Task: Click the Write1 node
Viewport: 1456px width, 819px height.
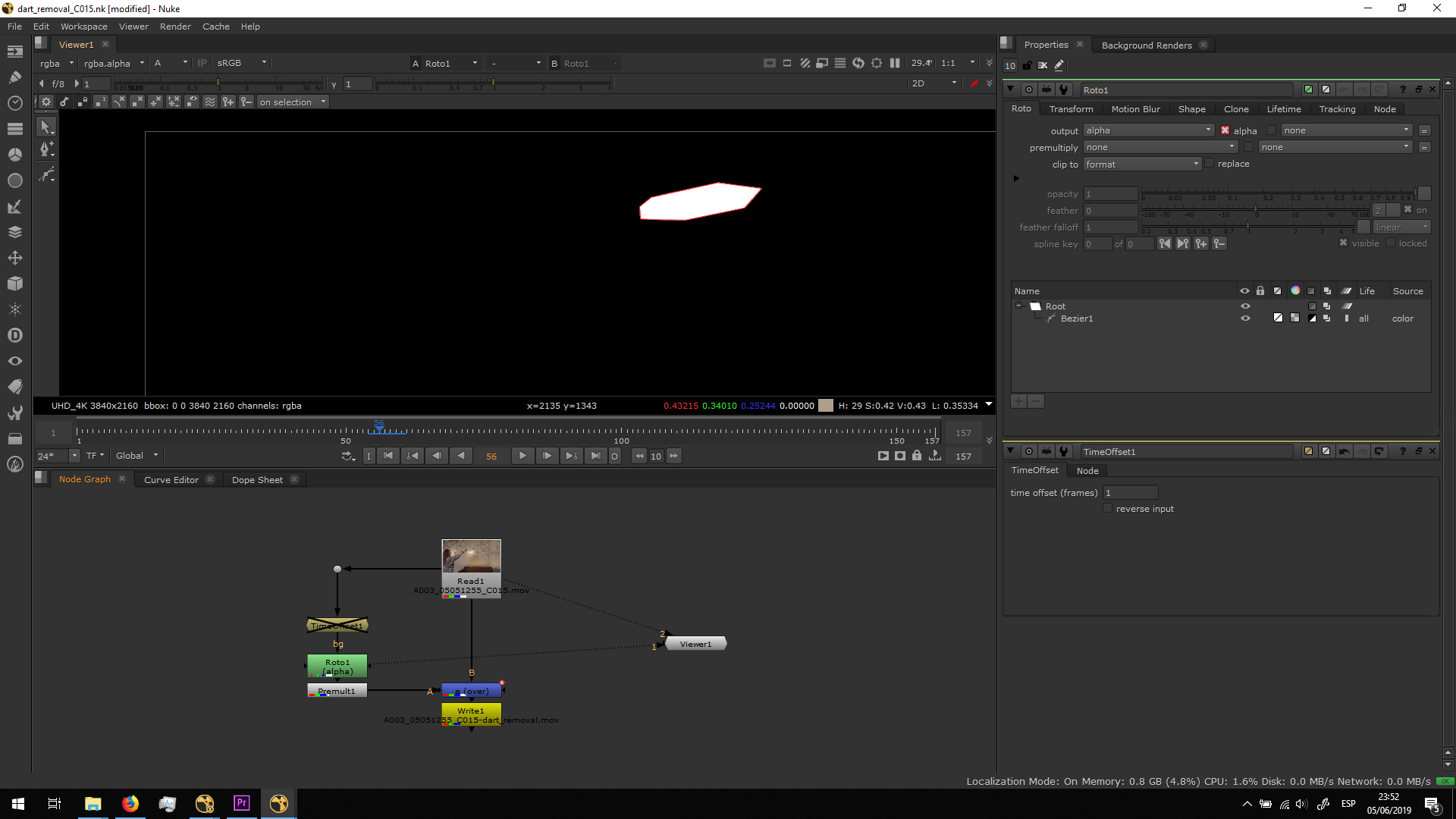Action: click(x=471, y=711)
